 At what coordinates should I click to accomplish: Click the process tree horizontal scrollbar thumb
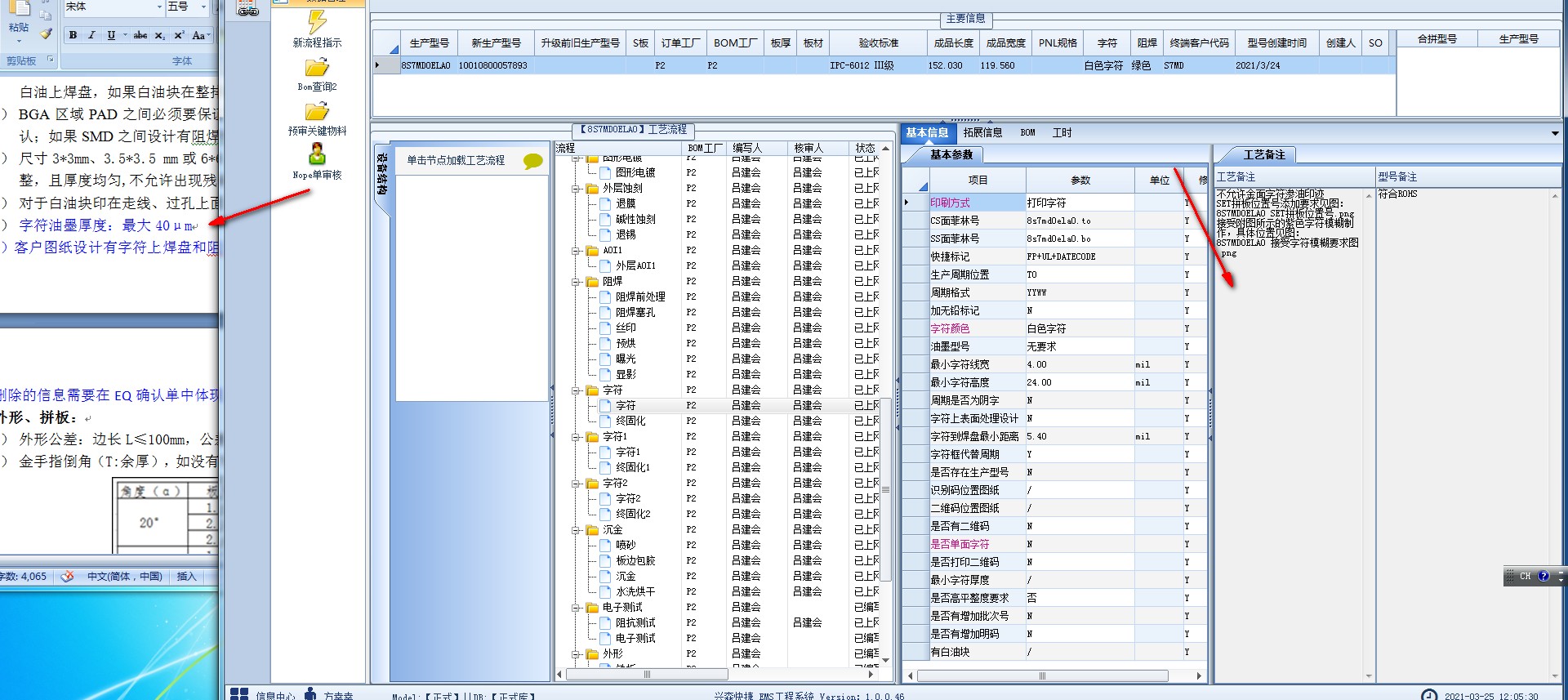647,675
